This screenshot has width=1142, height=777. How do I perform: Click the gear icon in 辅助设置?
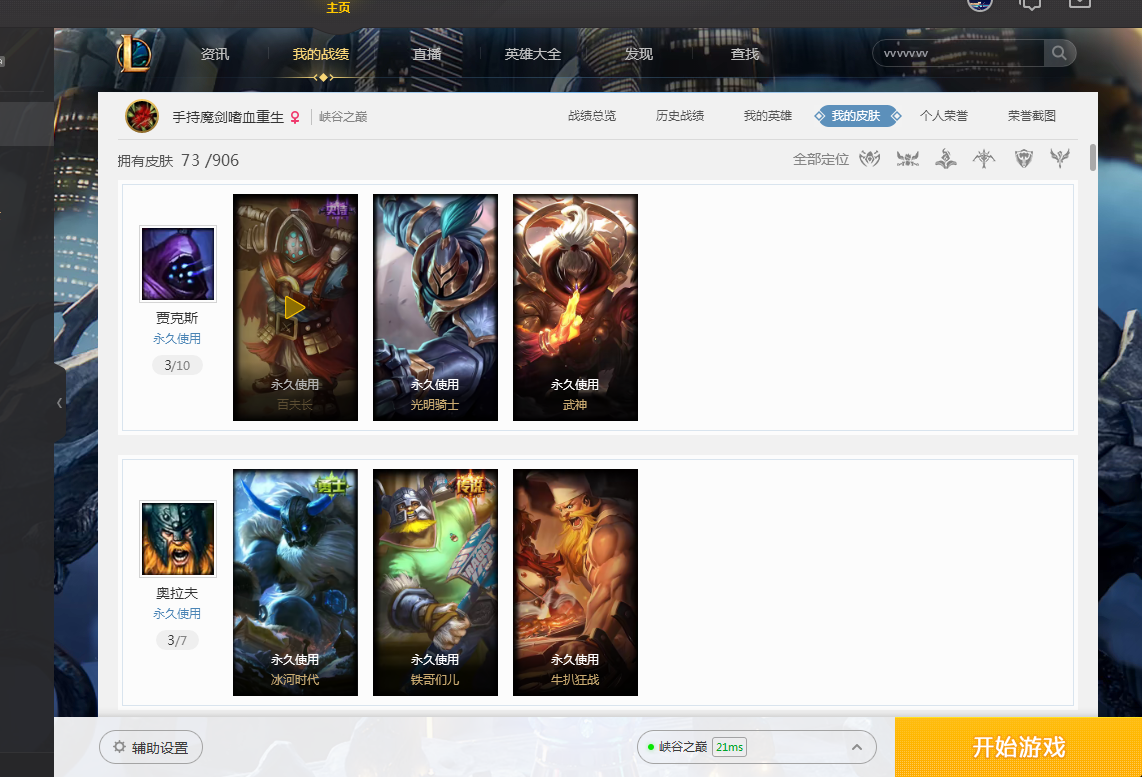click(x=119, y=746)
